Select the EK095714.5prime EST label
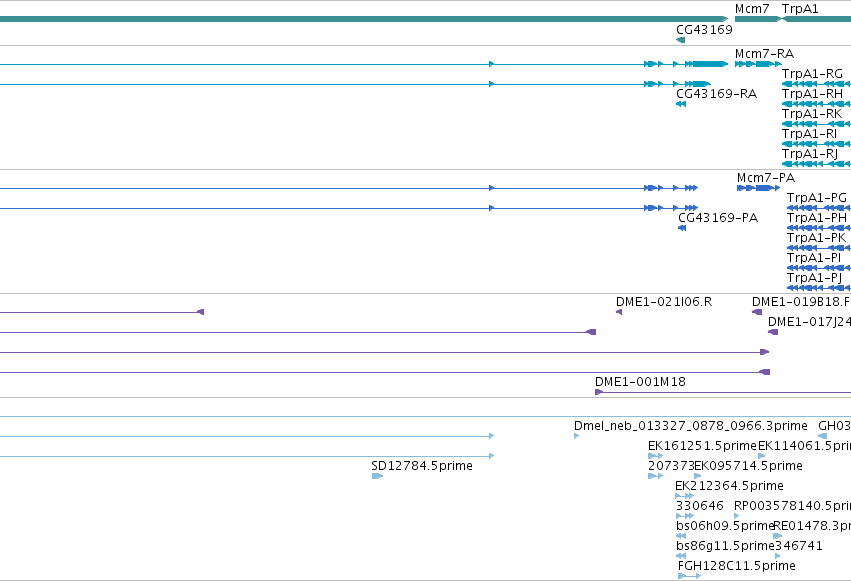This screenshot has width=851, height=581. pyautogui.click(x=748, y=467)
